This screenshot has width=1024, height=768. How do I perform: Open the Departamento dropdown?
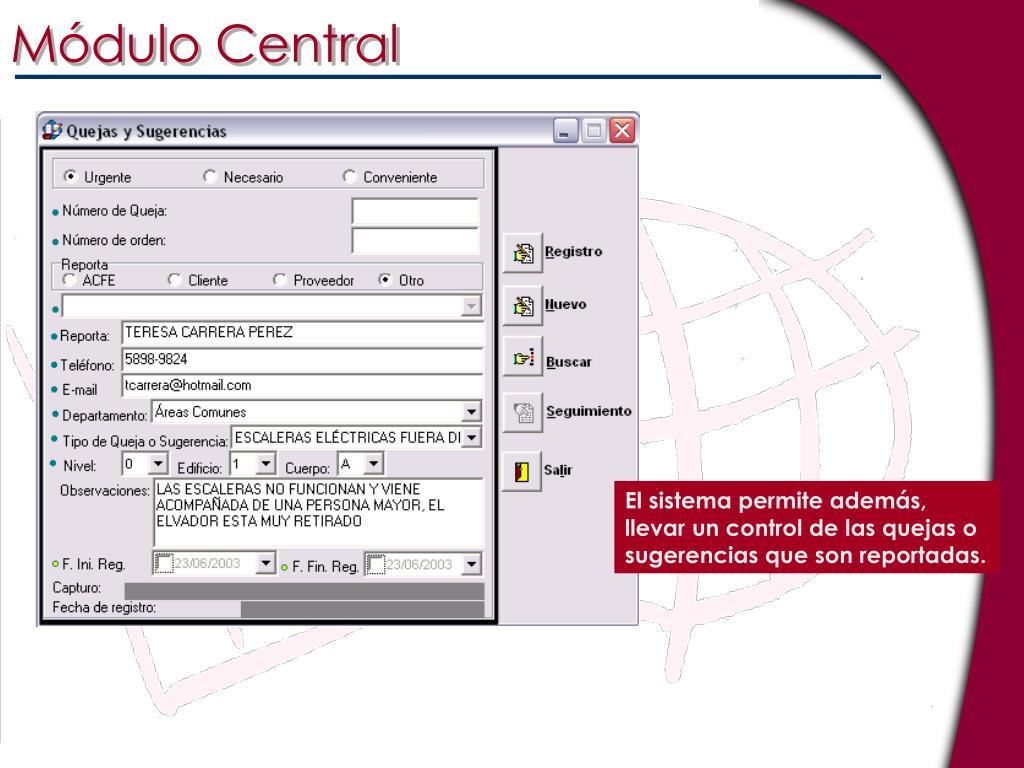point(471,411)
